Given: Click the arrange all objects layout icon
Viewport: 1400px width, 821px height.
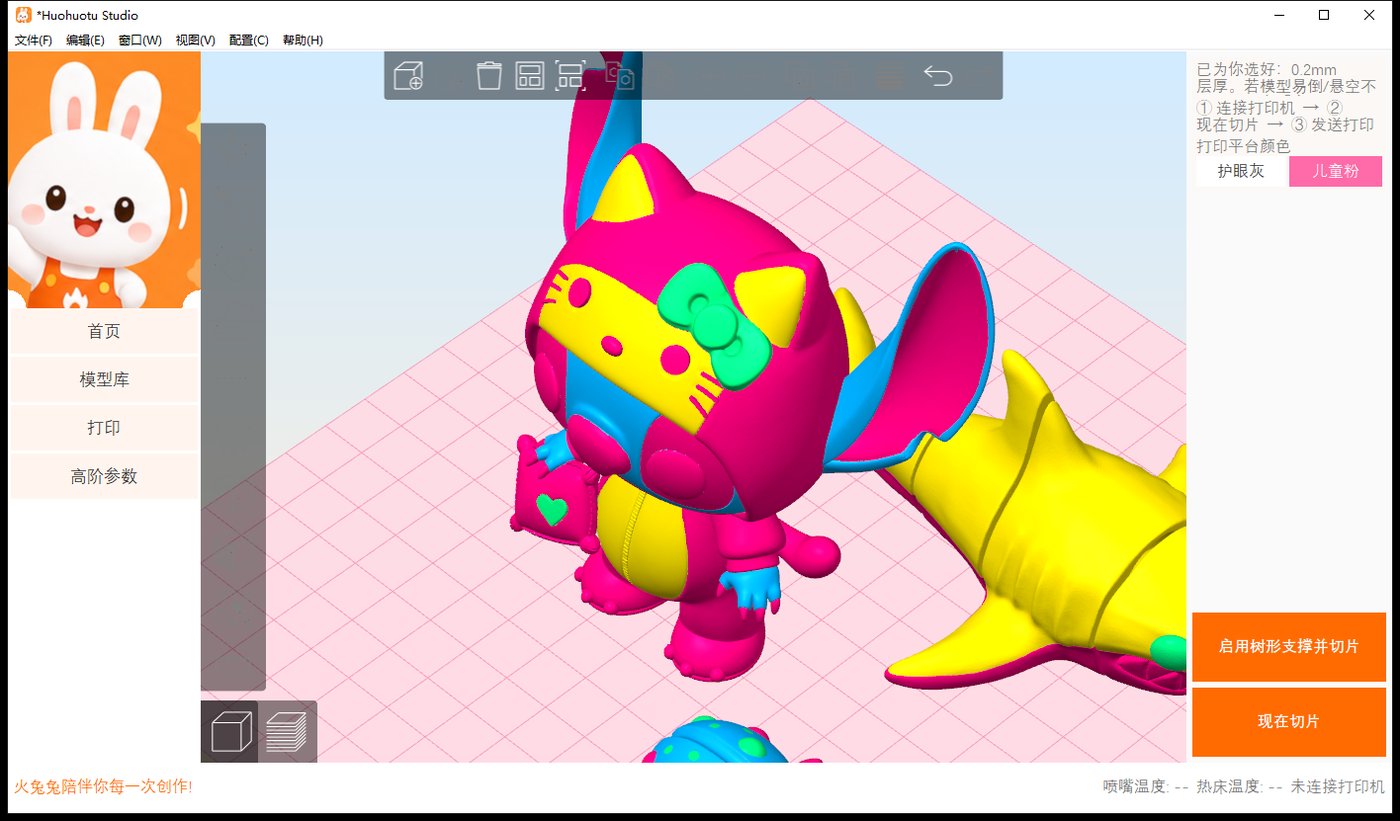Looking at the screenshot, I should pyautogui.click(x=529, y=75).
